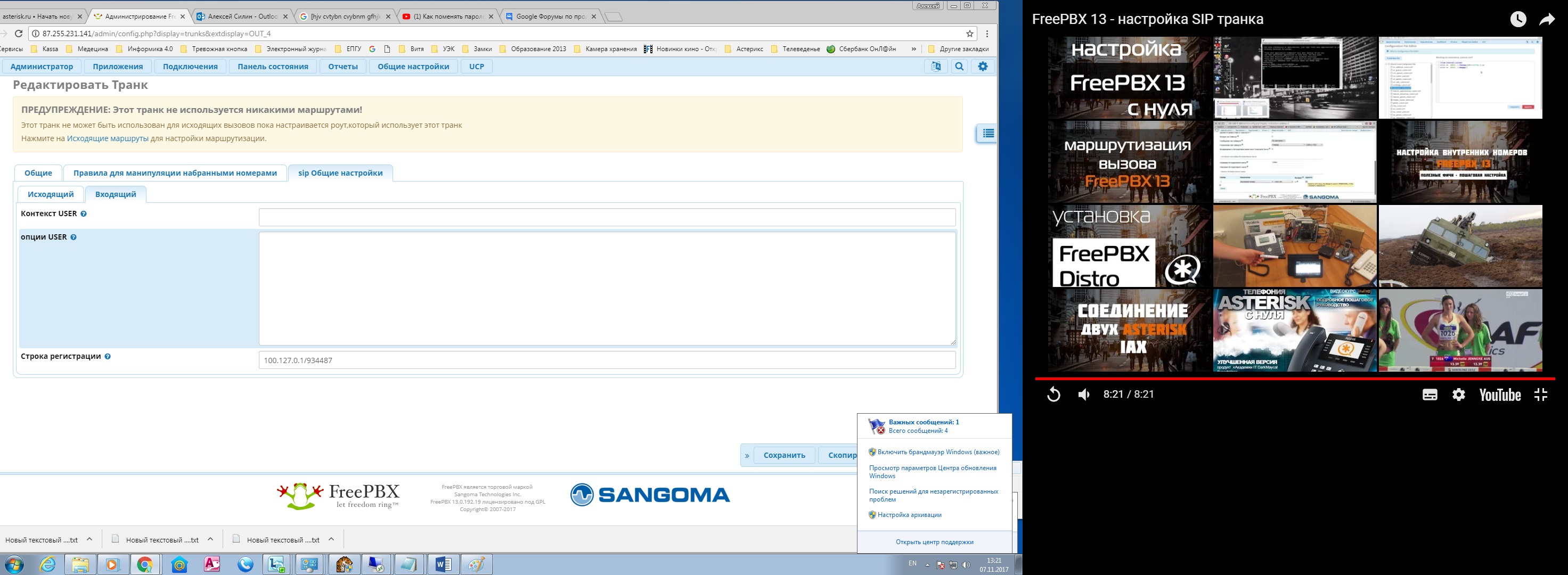Image resolution: width=1568 pixels, height=575 pixels.
Task: Toggle YouTube subtitles button
Action: click(x=1429, y=395)
